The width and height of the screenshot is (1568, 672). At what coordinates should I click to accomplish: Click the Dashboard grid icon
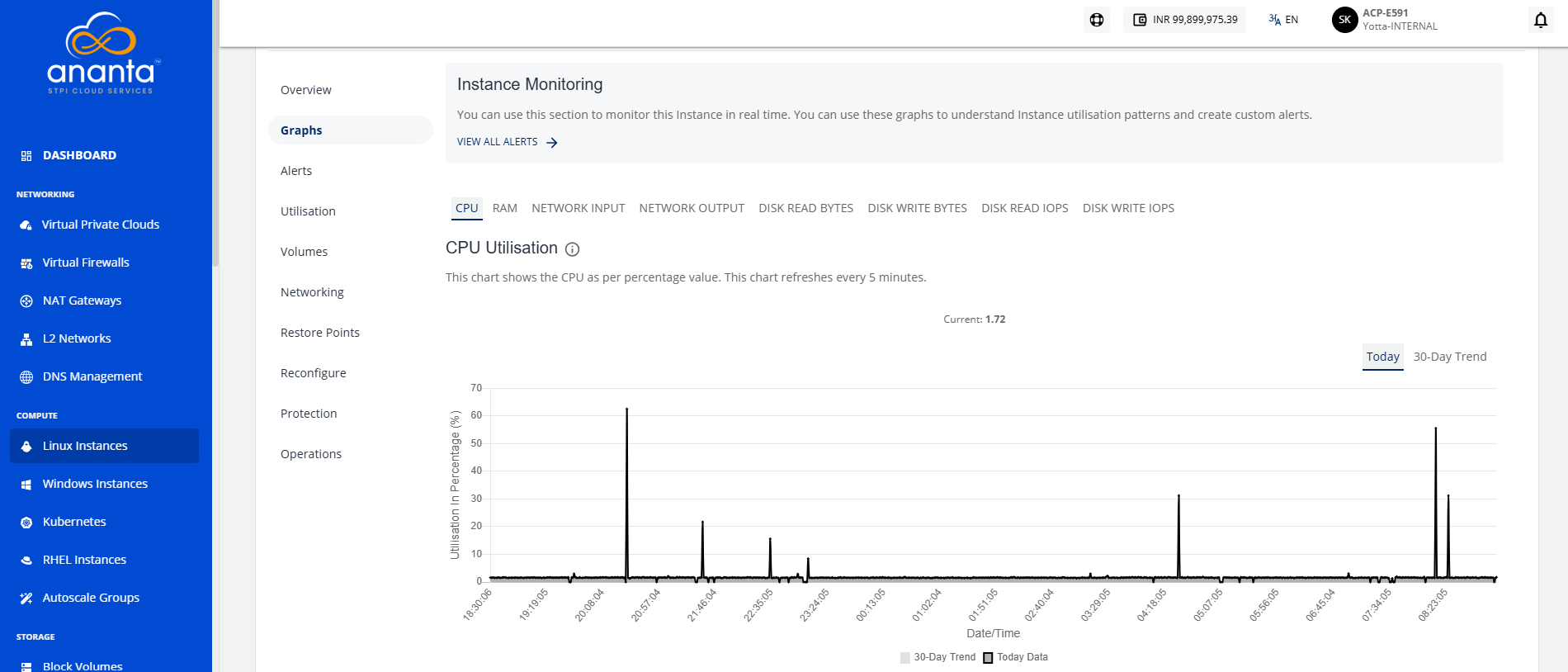coord(26,155)
